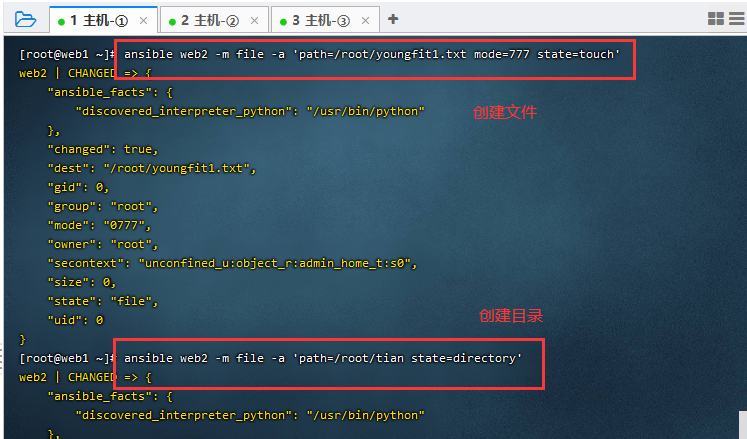747x439 pixels.
Task: Click the "gid": 0 line
Action: point(78,187)
